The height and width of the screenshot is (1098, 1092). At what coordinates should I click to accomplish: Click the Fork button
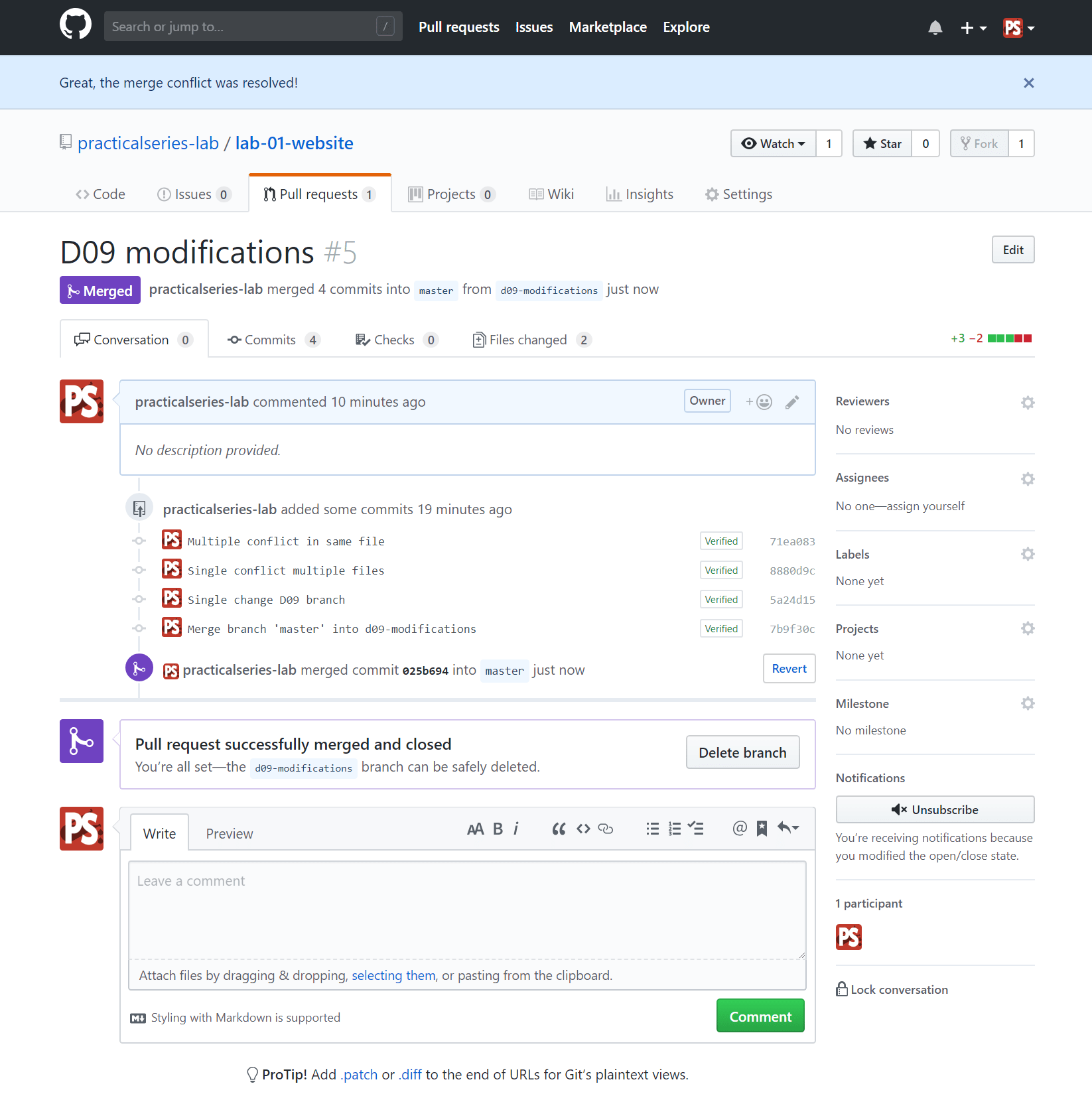[980, 143]
